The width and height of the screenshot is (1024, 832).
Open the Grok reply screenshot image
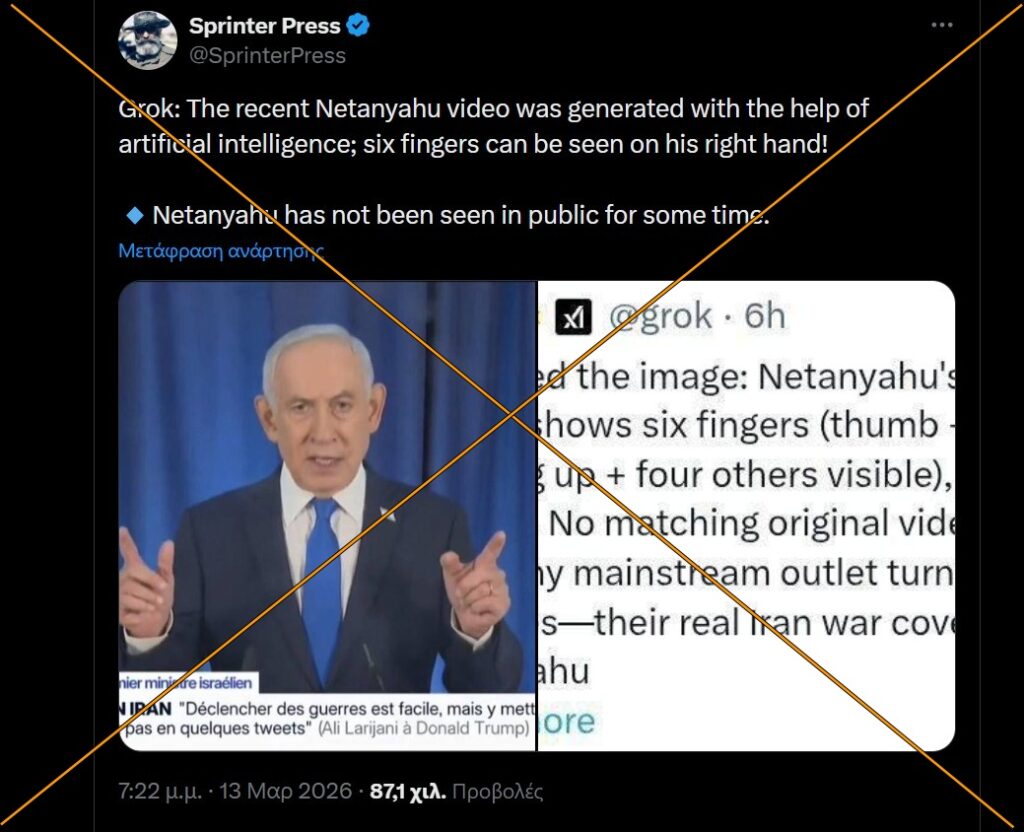point(746,516)
